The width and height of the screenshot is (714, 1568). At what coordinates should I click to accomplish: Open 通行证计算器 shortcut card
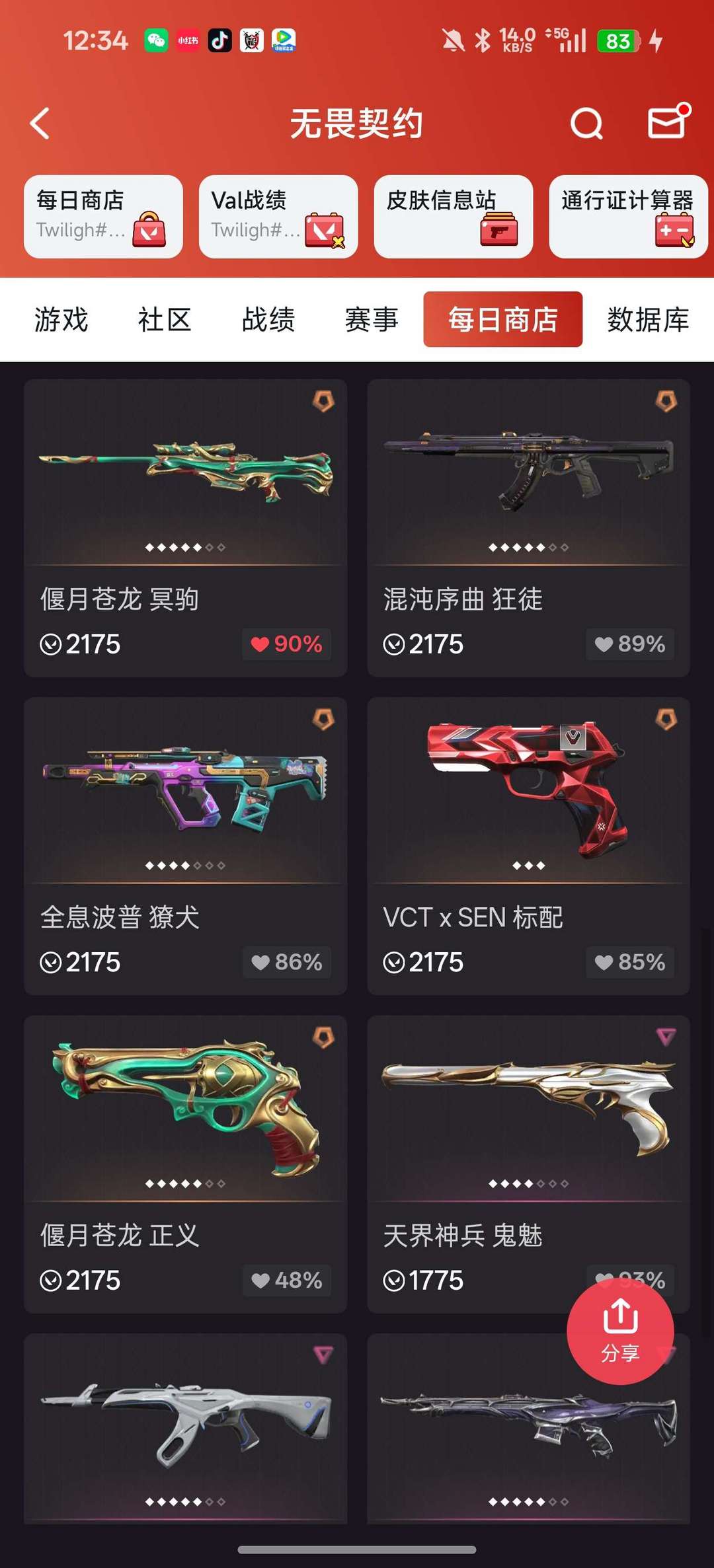[628, 217]
